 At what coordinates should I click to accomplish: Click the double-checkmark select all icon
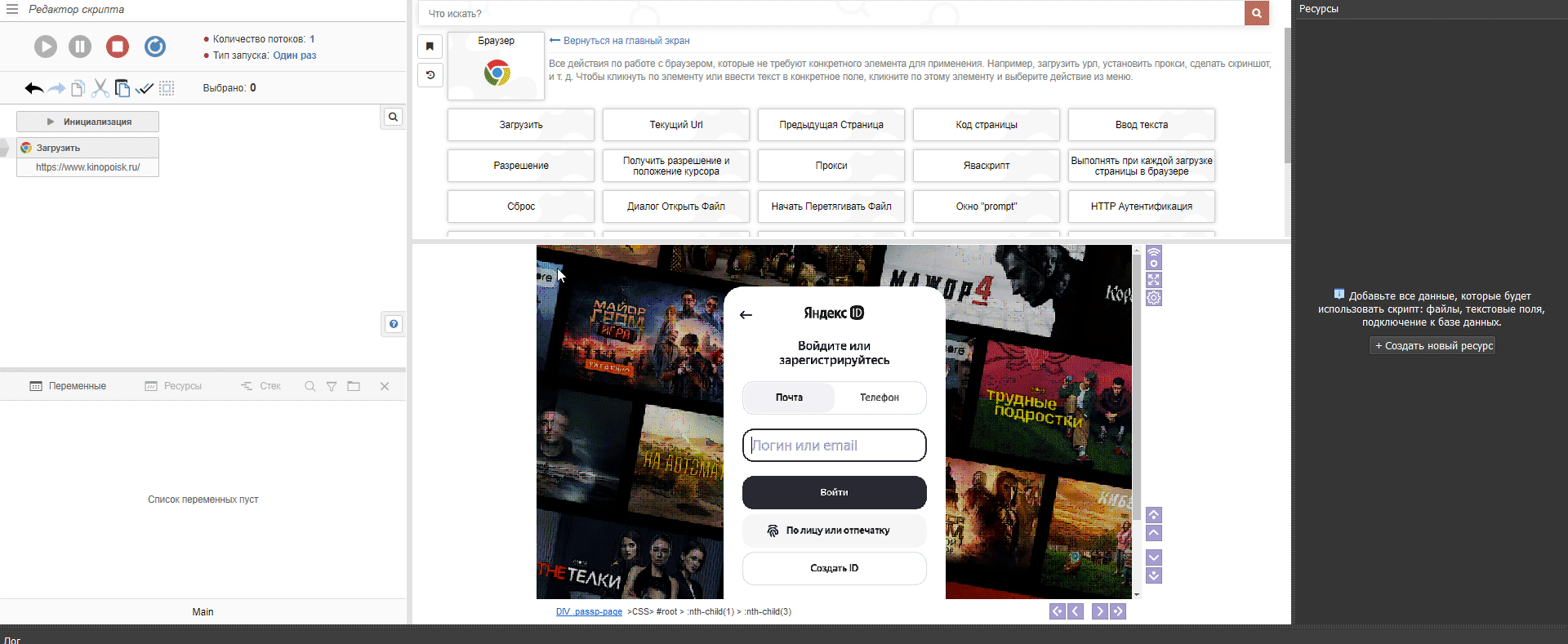click(x=145, y=88)
